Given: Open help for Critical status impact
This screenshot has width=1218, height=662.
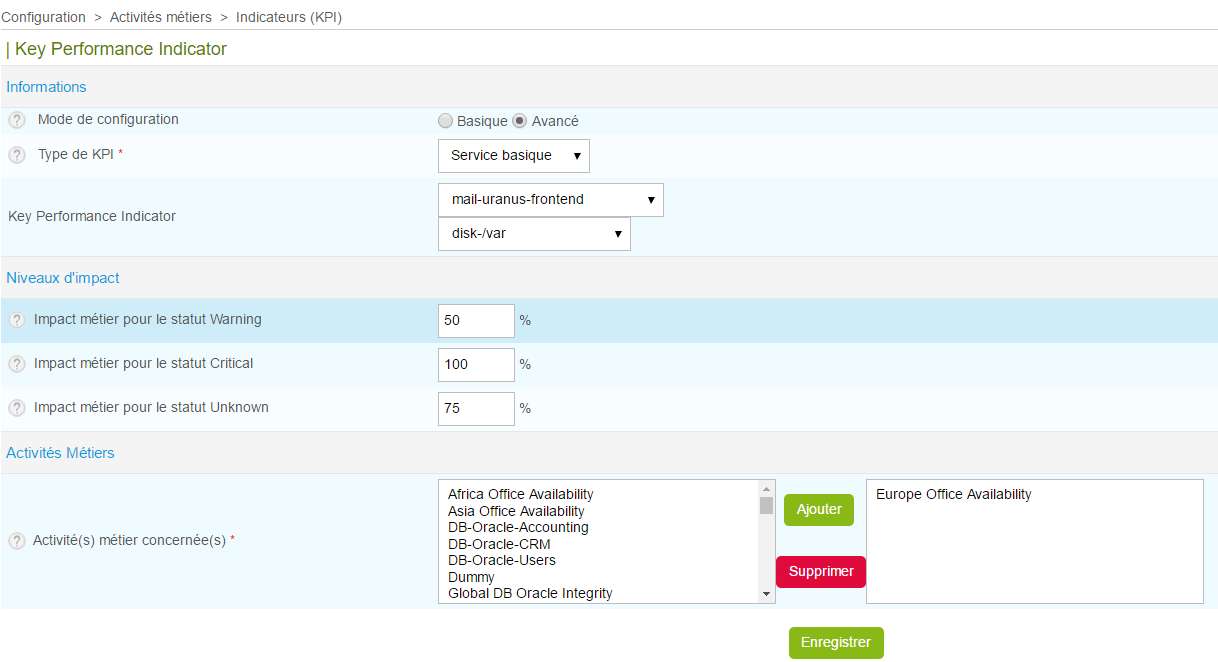Looking at the screenshot, I should tap(17, 364).
